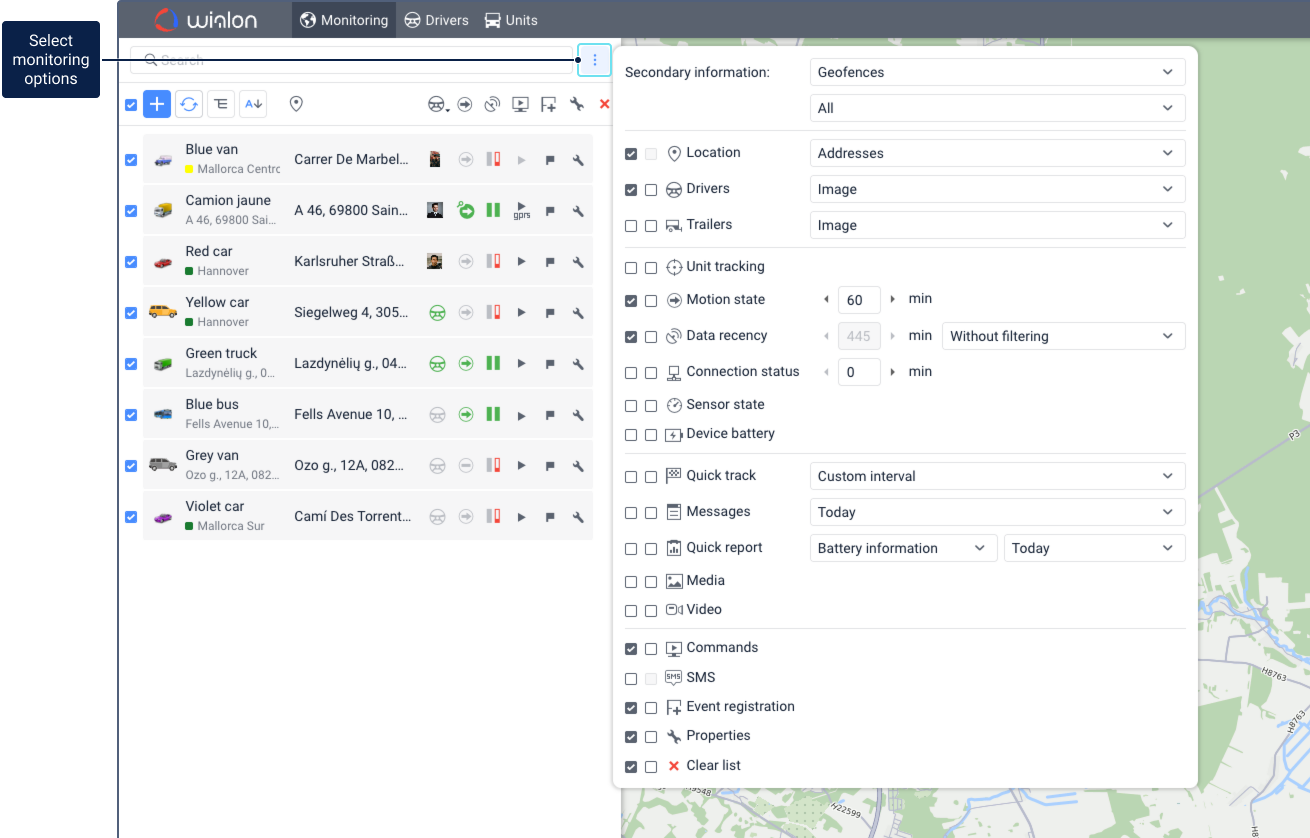Screen dimensions: 1310x838
Task: Click the red clear list X icon
Action: pos(604,104)
